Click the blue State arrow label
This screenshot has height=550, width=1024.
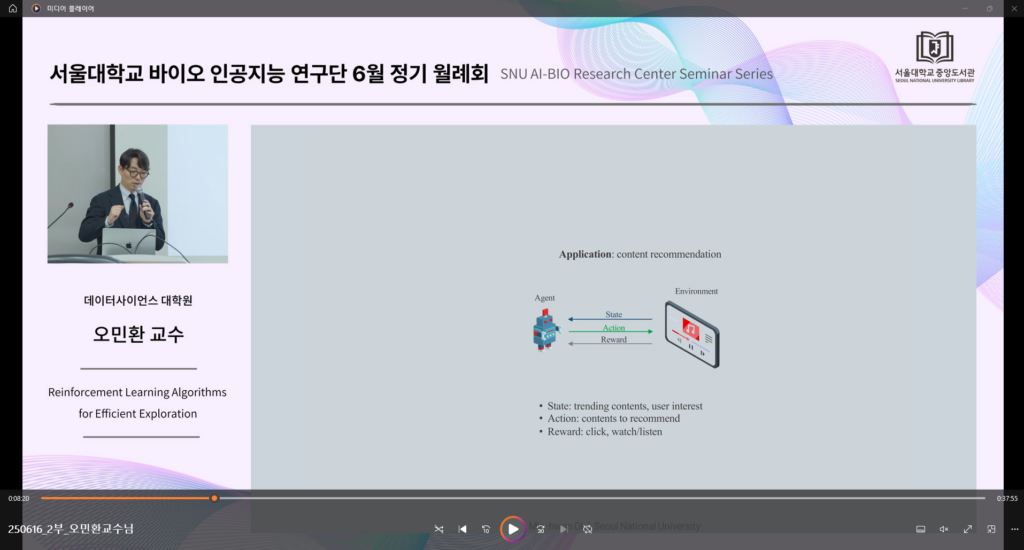pos(613,314)
